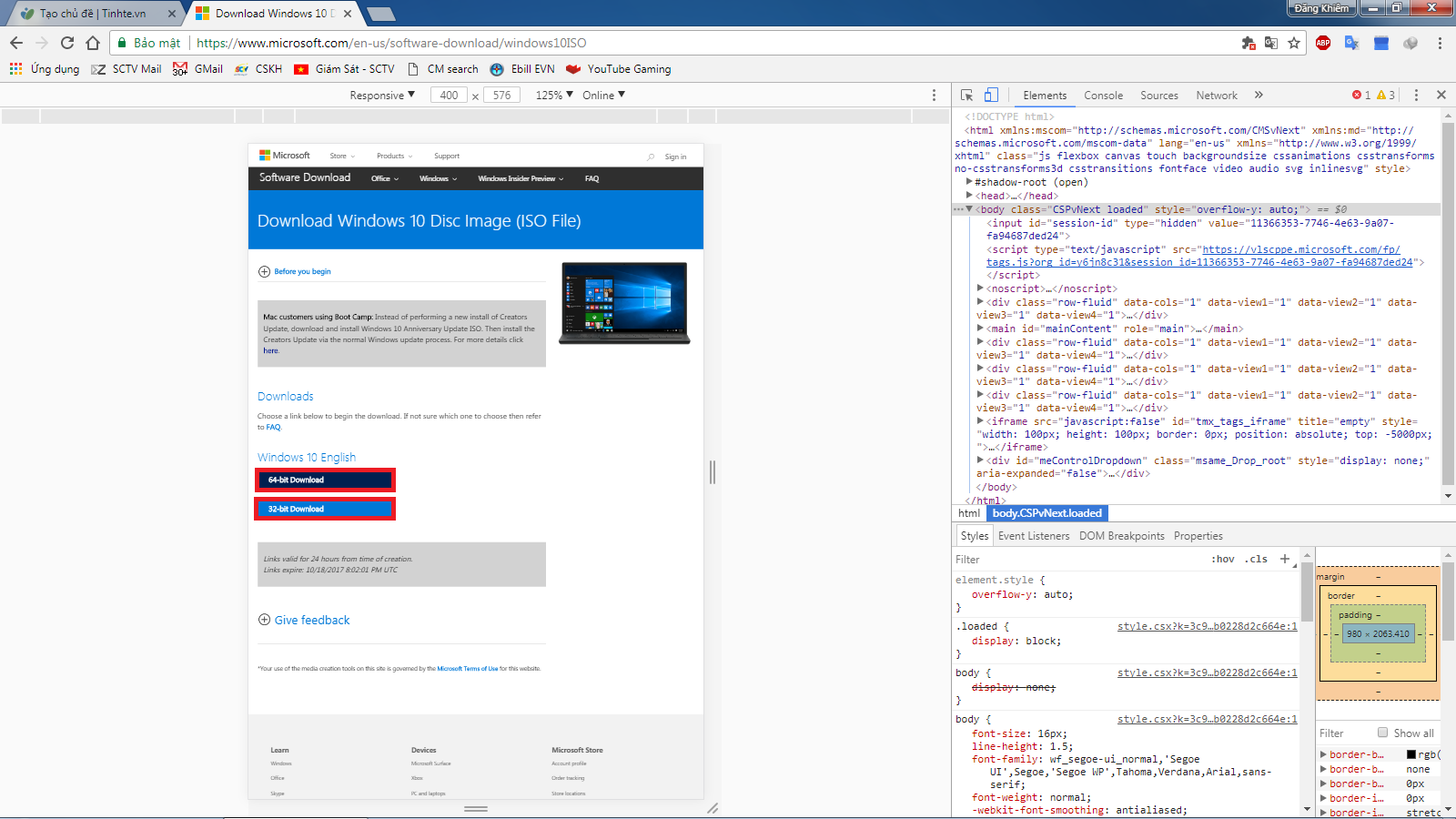This screenshot has width=1456, height=819.
Task: Open the Ứng dụng apps shortcut
Action: click(x=44, y=69)
